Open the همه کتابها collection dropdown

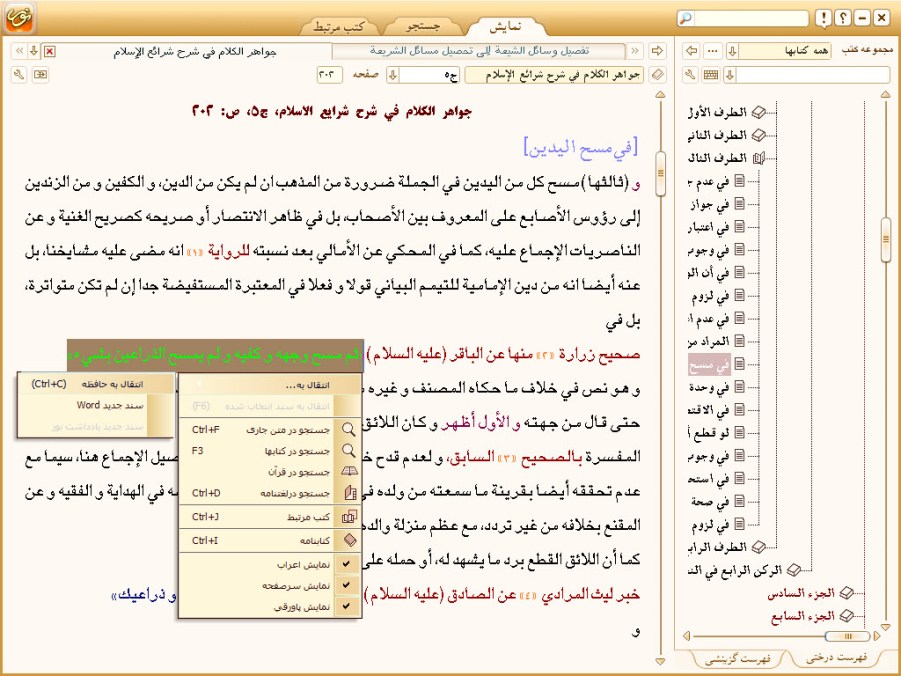(732, 51)
